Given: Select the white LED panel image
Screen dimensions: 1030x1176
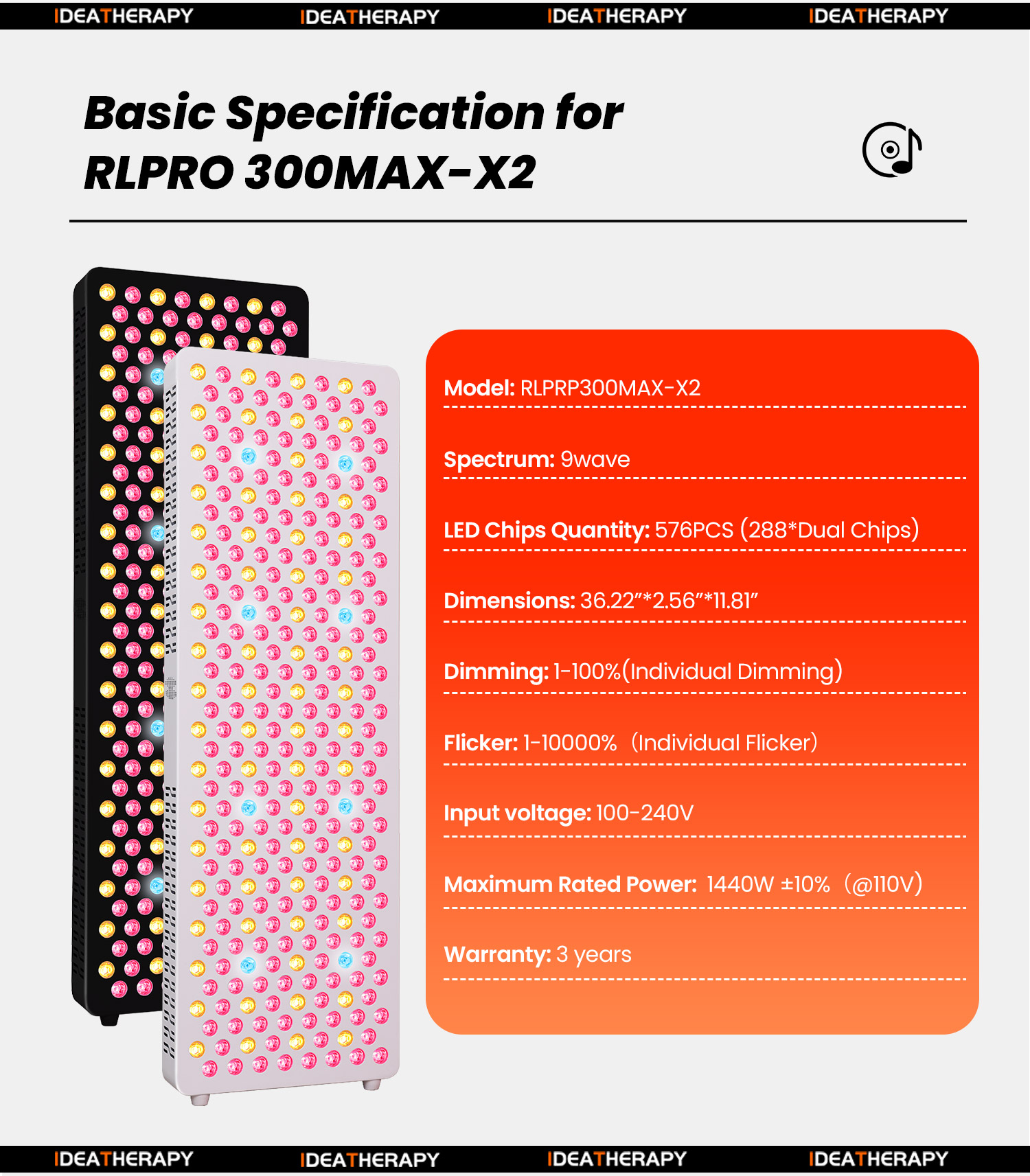Looking at the screenshot, I should pos(282,721).
